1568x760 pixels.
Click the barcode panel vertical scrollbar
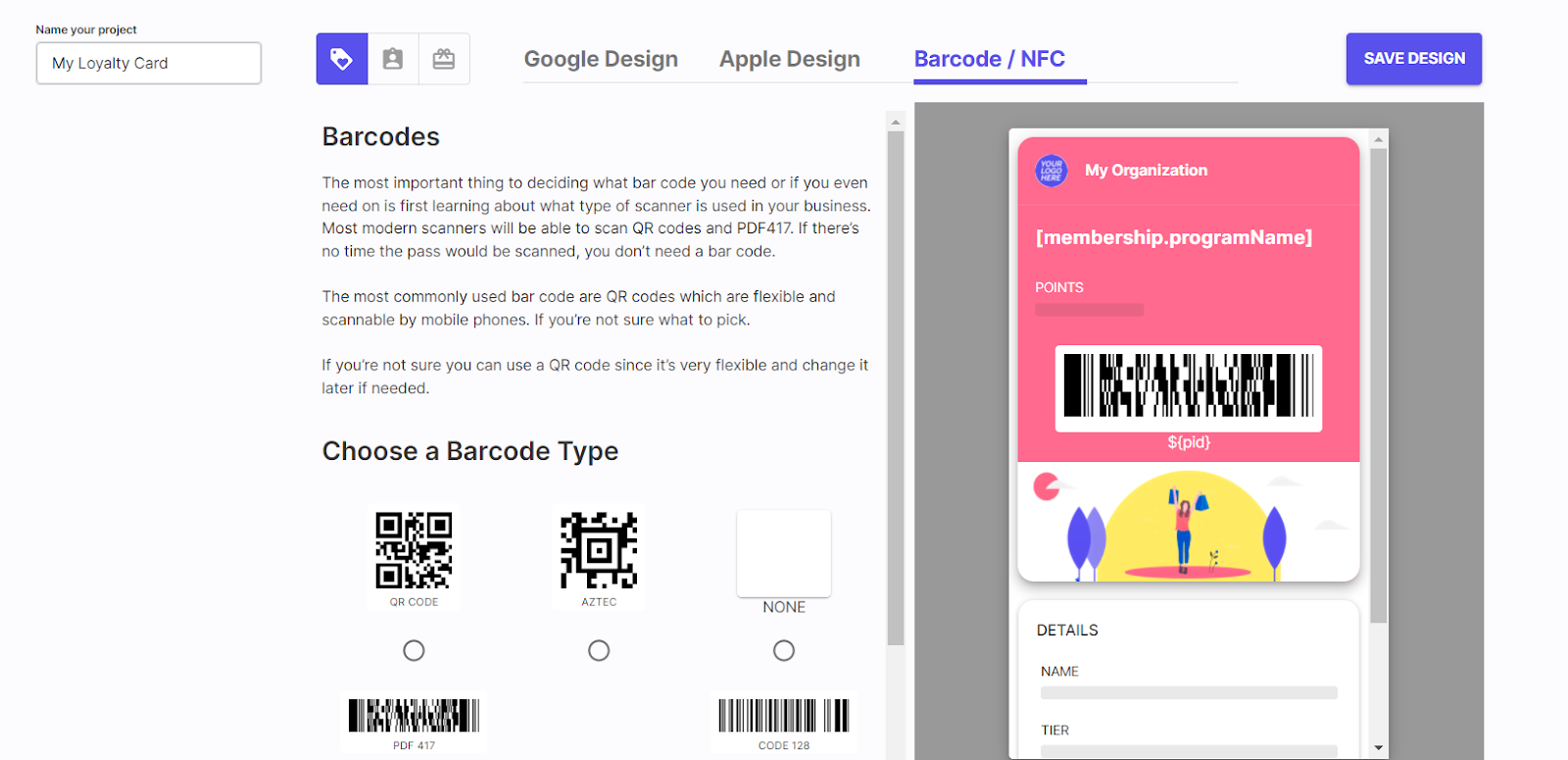895,388
